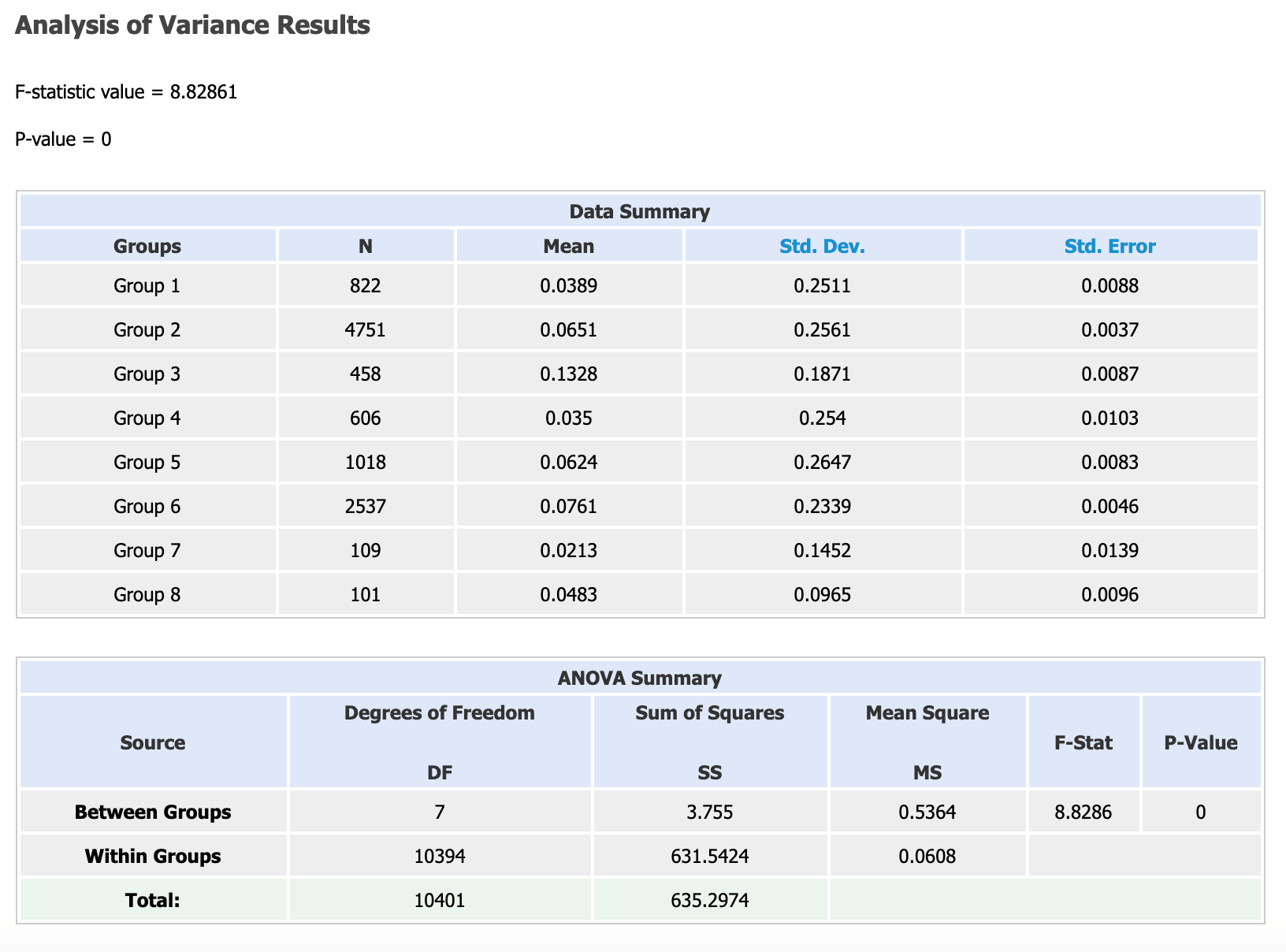Click the F-Stat cell 8.8286

(1083, 812)
